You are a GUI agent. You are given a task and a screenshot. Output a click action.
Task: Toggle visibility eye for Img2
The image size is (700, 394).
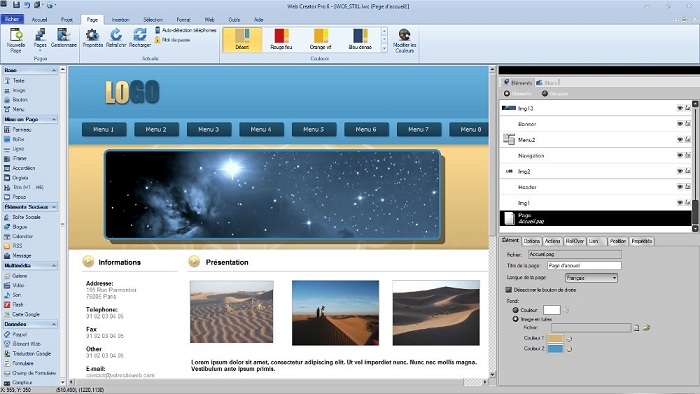click(680, 171)
